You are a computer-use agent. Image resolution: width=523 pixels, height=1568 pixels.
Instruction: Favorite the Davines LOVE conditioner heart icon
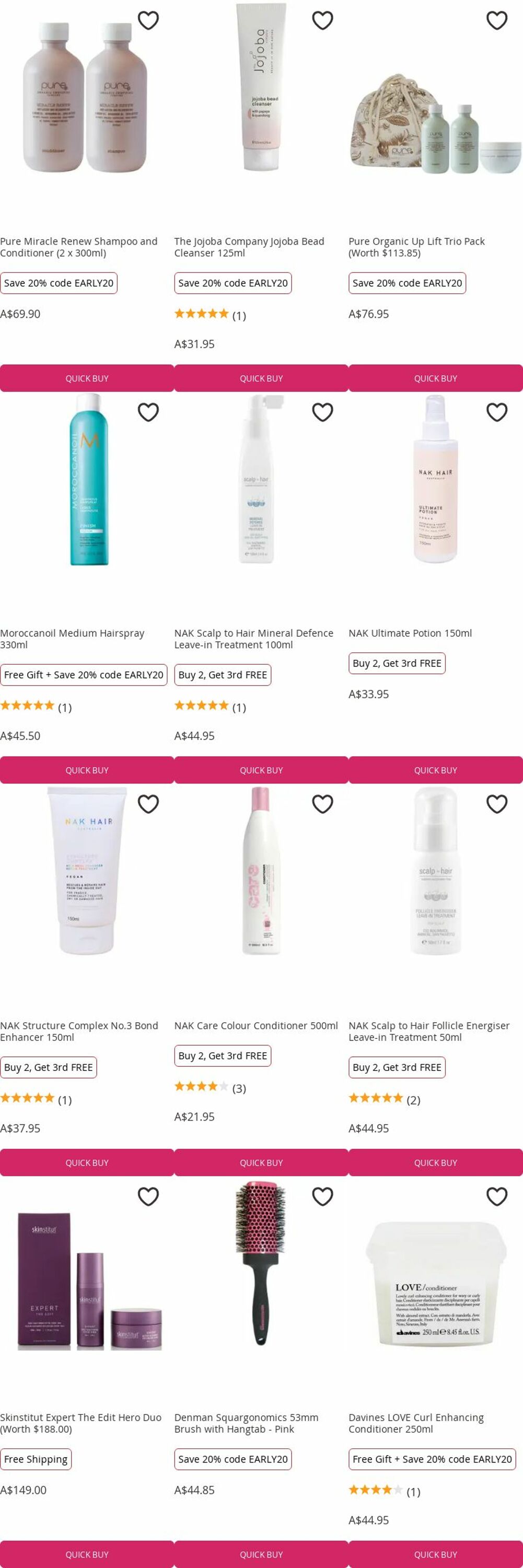pyautogui.click(x=497, y=1196)
